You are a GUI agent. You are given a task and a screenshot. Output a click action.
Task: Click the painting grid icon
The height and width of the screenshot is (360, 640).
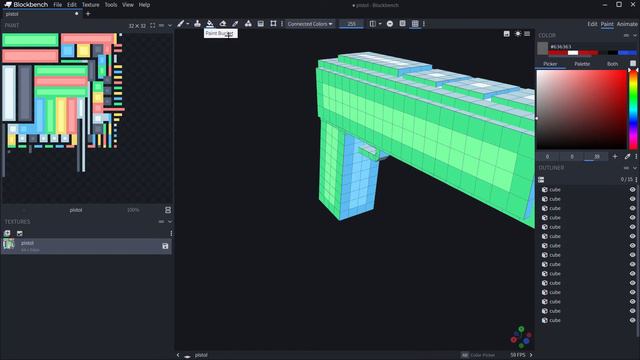(x=402, y=24)
